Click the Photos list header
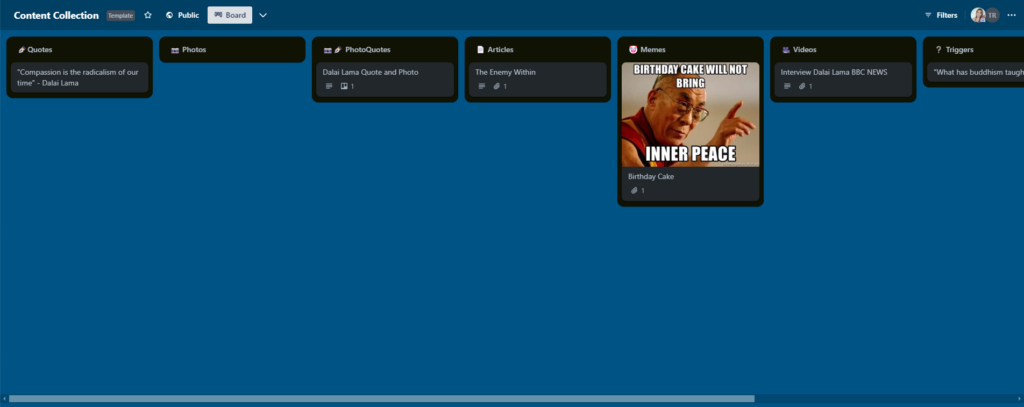 click(194, 50)
